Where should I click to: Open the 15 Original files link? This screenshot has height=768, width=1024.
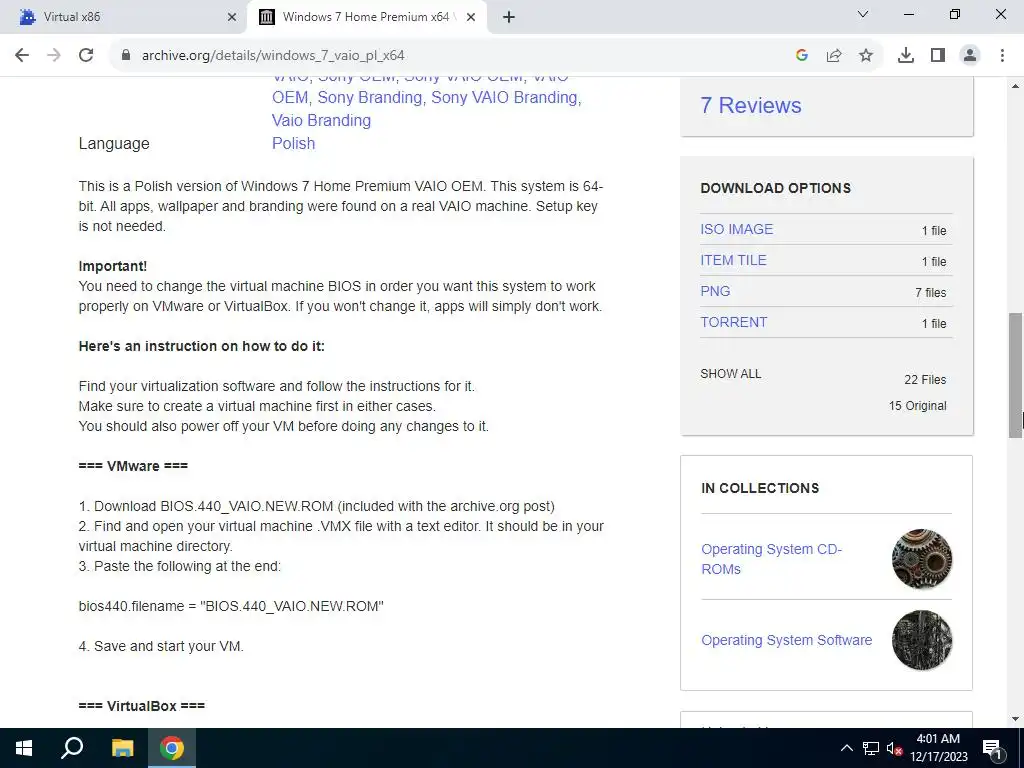[x=917, y=406]
